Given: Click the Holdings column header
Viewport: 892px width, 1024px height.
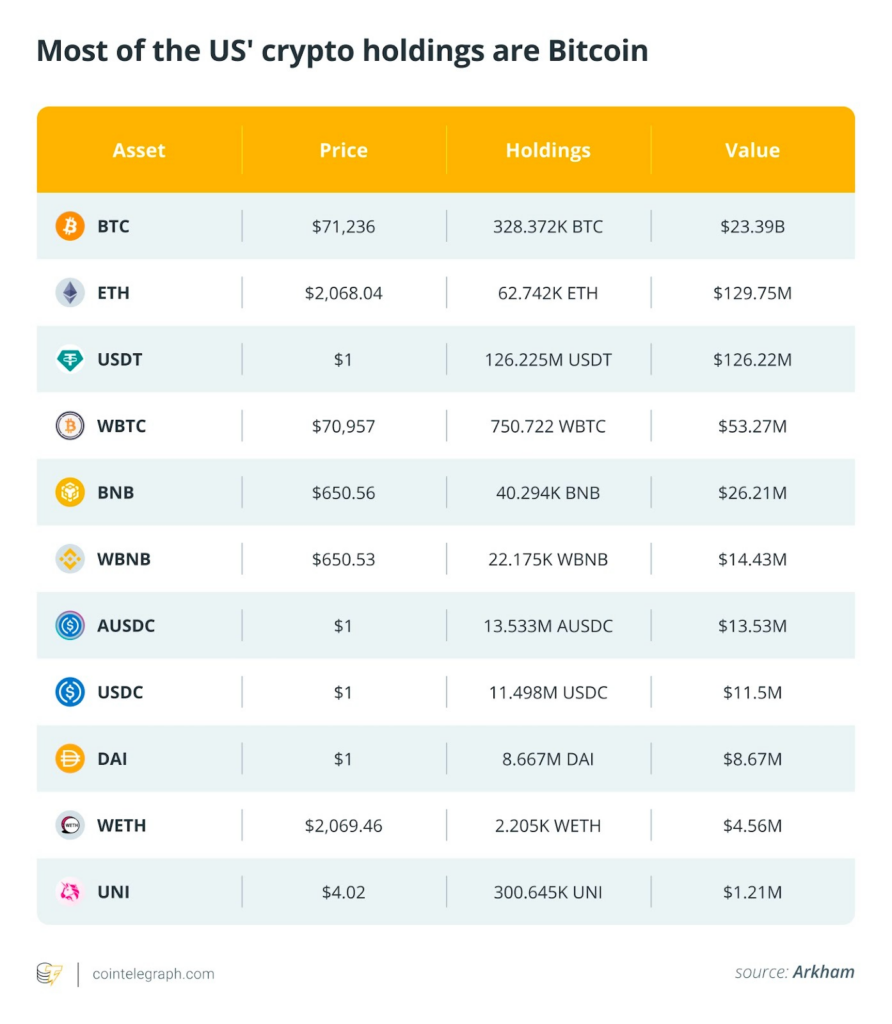Looking at the screenshot, I should (x=548, y=151).
